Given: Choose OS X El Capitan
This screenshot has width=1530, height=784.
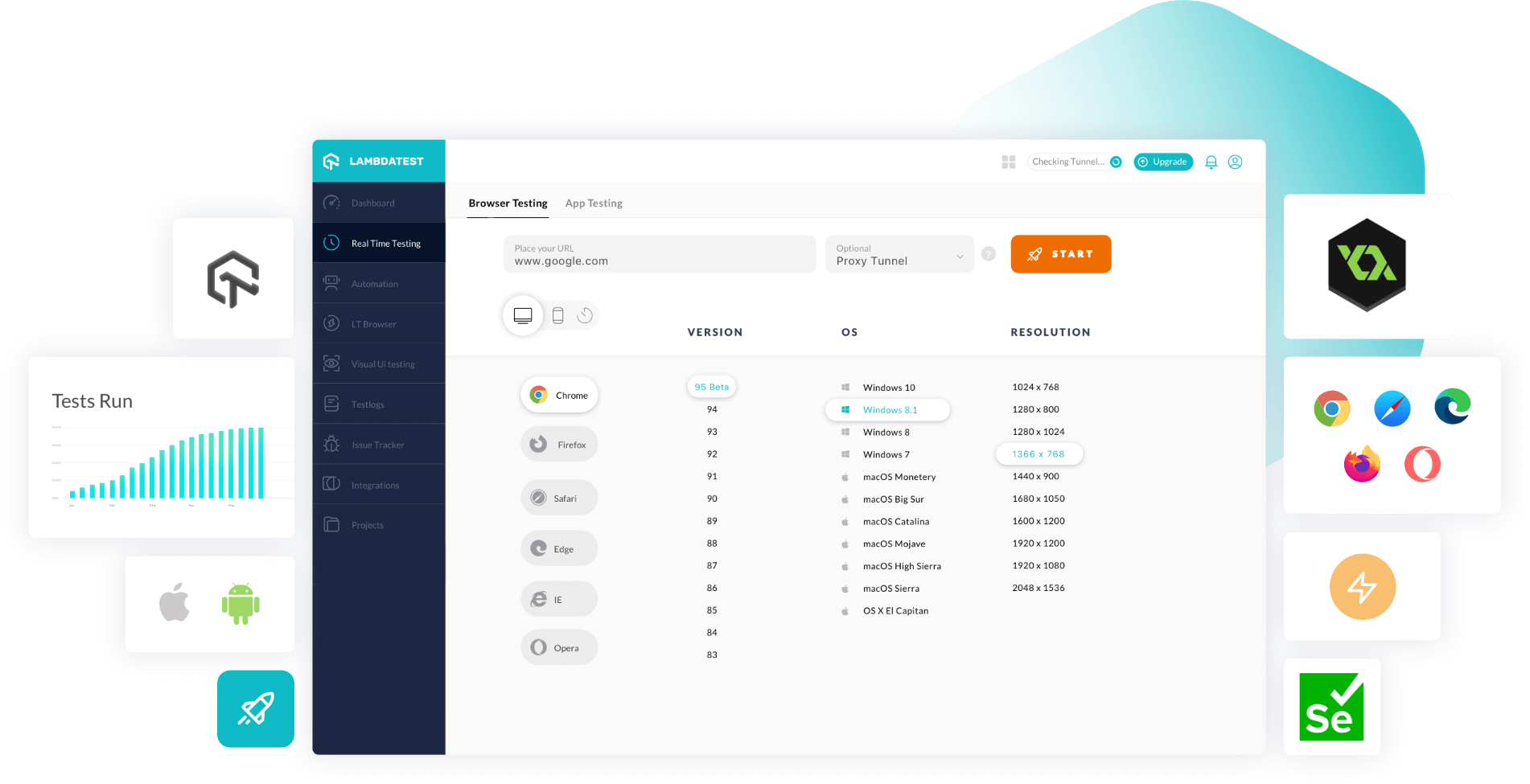Looking at the screenshot, I should (x=885, y=611).
